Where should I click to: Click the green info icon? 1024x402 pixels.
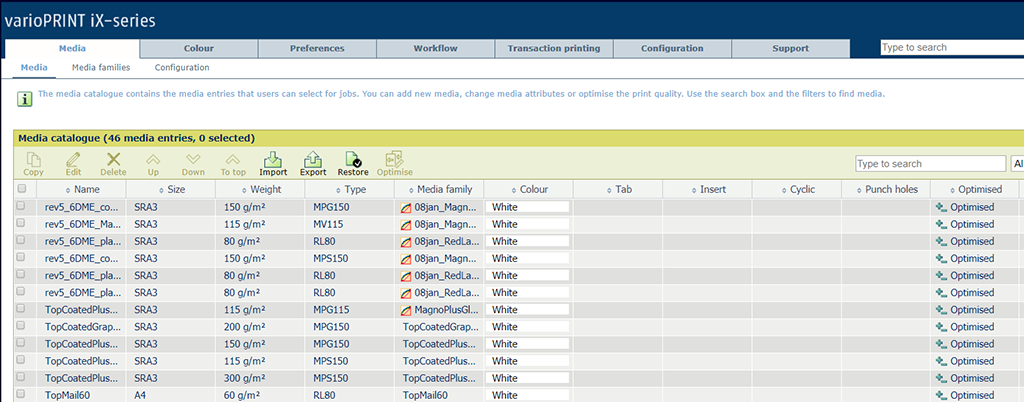(24, 99)
